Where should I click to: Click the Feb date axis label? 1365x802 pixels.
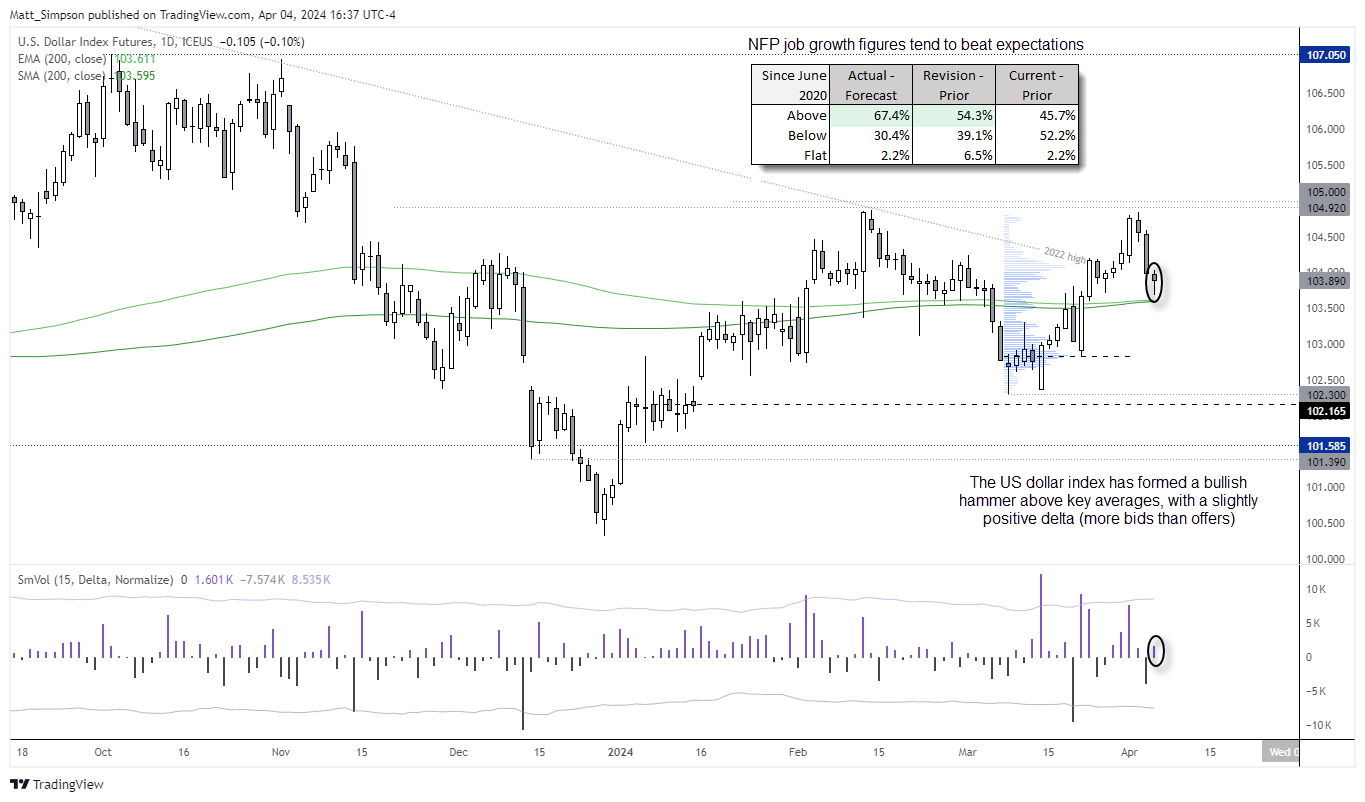(797, 751)
